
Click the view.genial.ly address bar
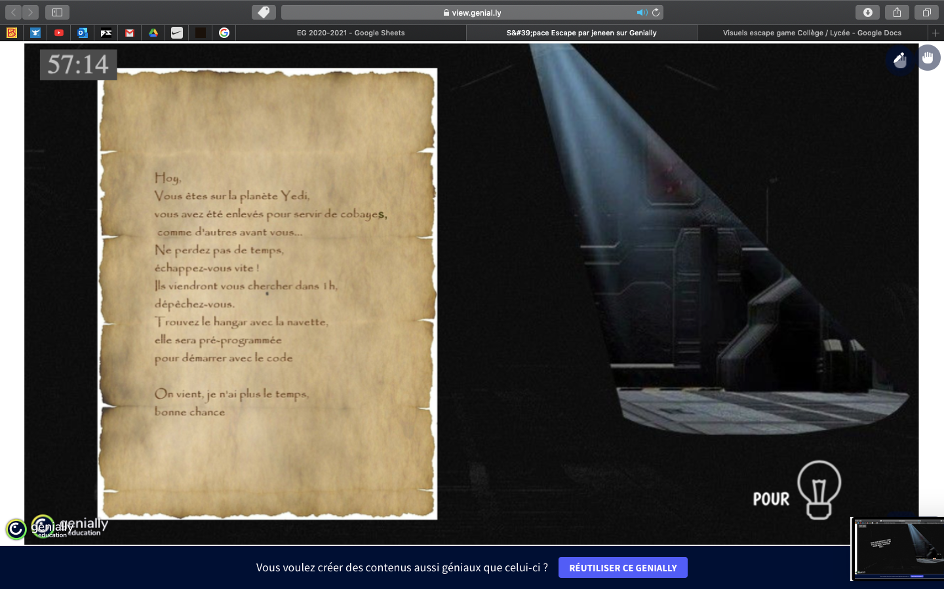click(472, 12)
